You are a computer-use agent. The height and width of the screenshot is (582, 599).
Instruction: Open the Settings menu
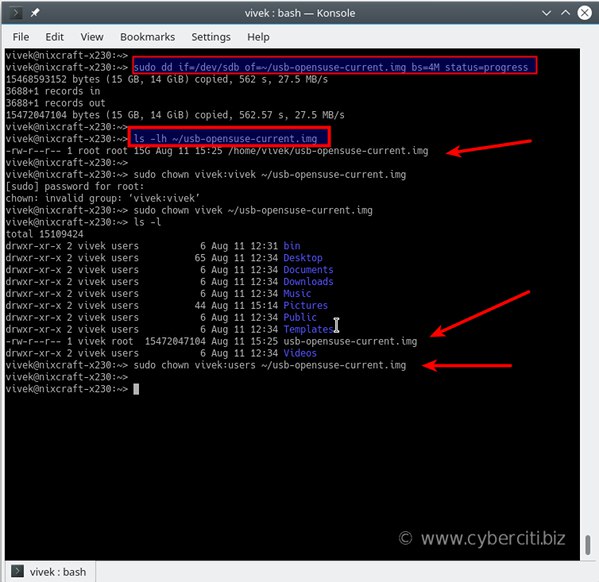[x=211, y=37]
